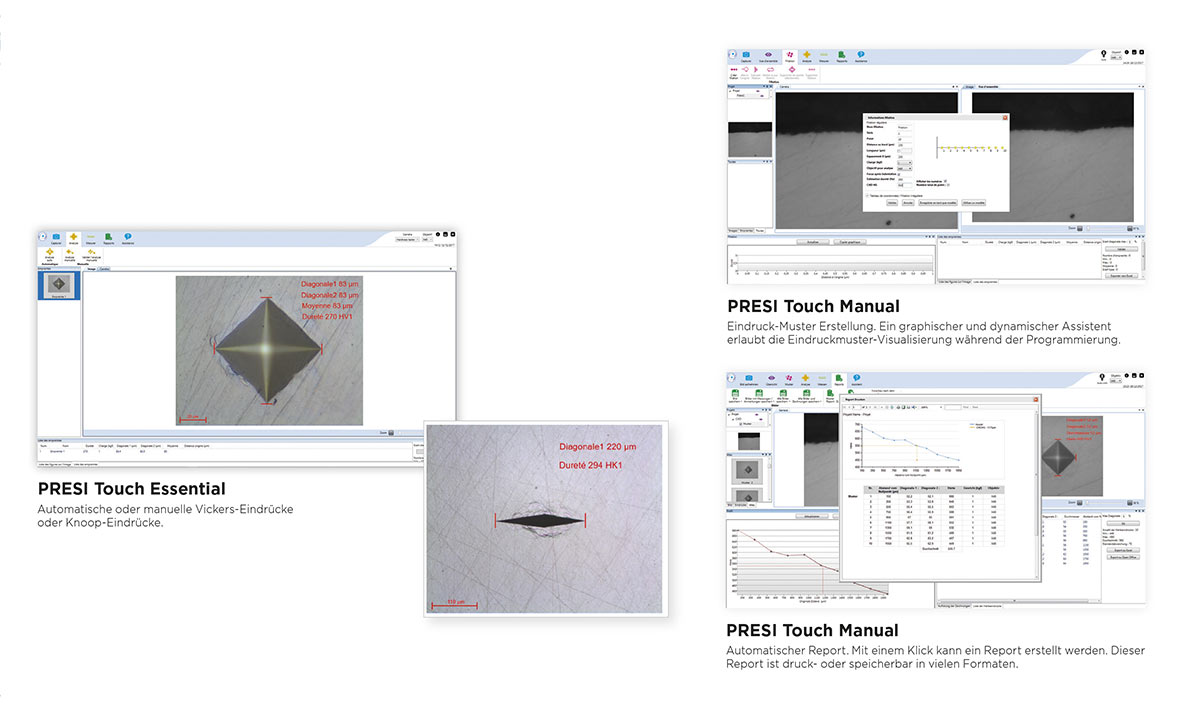Select Muster thumbnail in Bilder panel
The height and width of the screenshot is (726, 1200).
pyautogui.click(x=748, y=471)
